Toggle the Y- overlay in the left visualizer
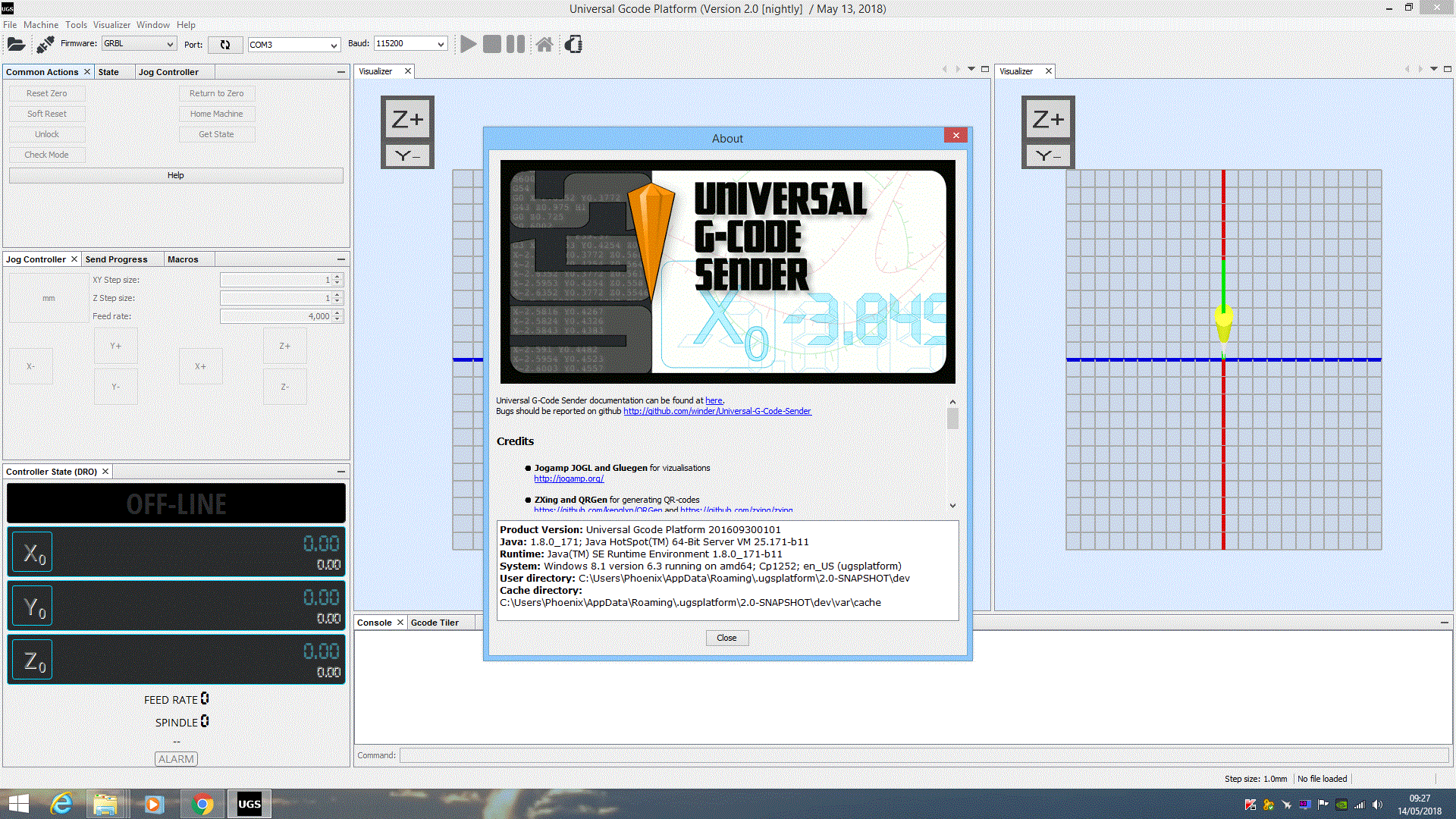Image resolution: width=1456 pixels, height=819 pixels. click(407, 155)
